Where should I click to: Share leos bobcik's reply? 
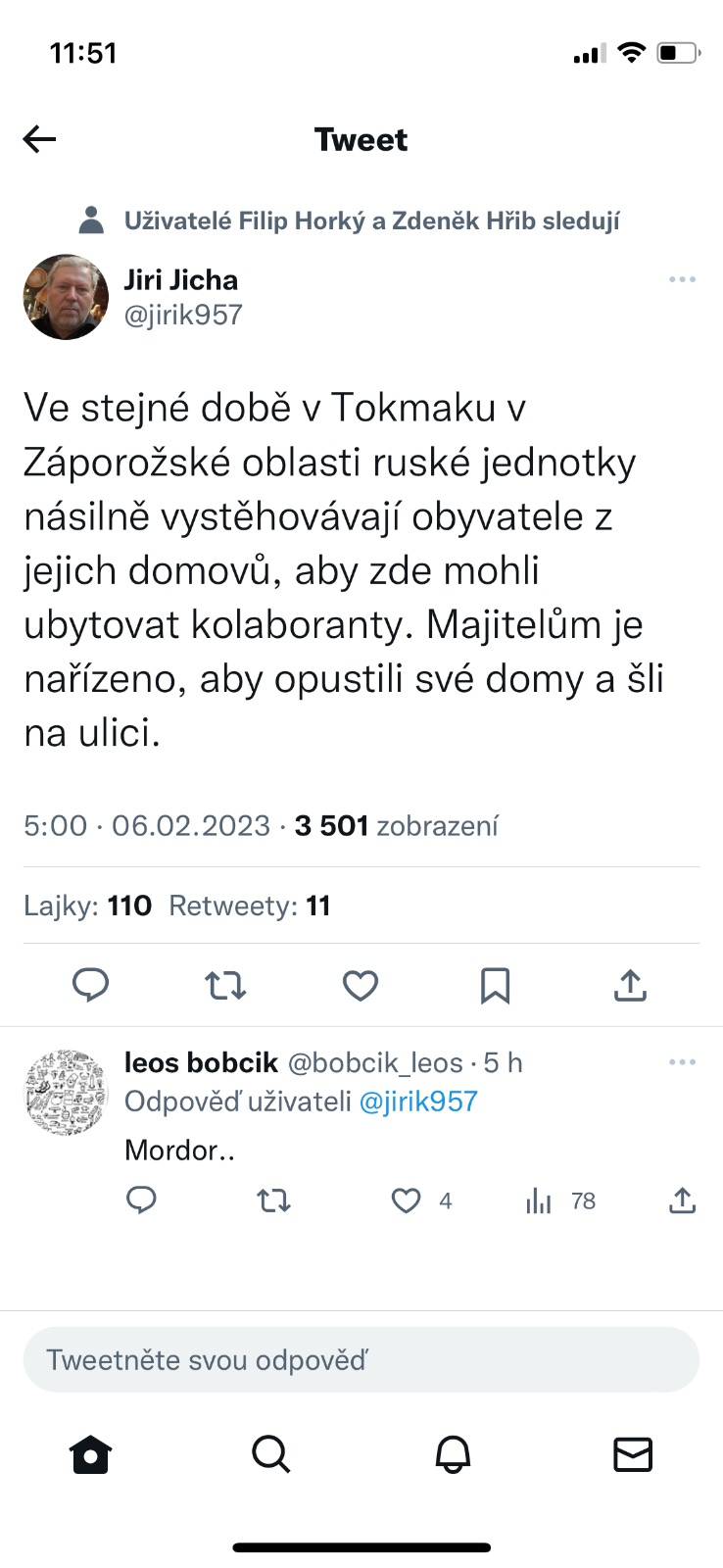682,1200
